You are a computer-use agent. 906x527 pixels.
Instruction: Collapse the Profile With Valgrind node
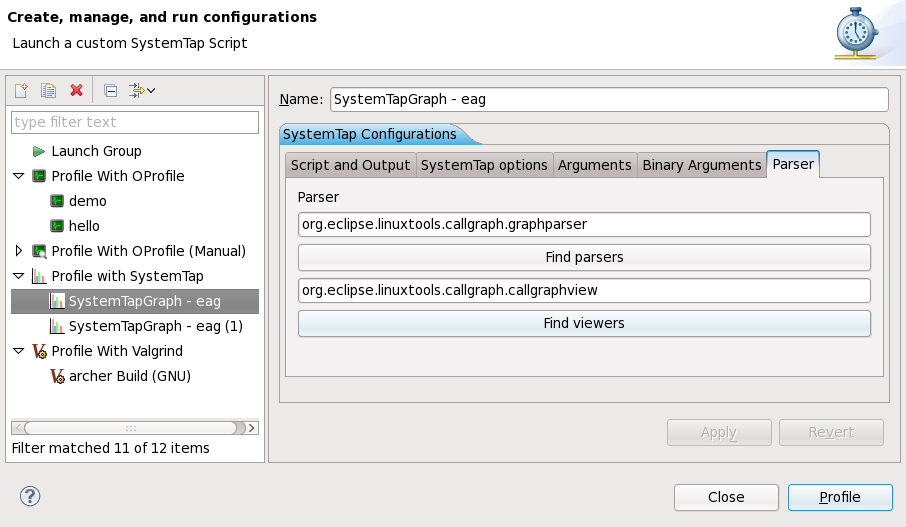[x=19, y=351]
